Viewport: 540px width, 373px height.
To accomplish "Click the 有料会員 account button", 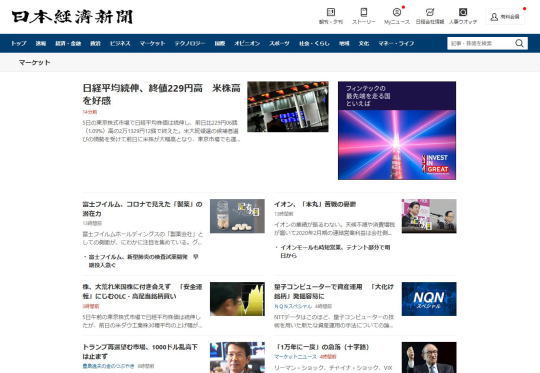I will click(505, 17).
